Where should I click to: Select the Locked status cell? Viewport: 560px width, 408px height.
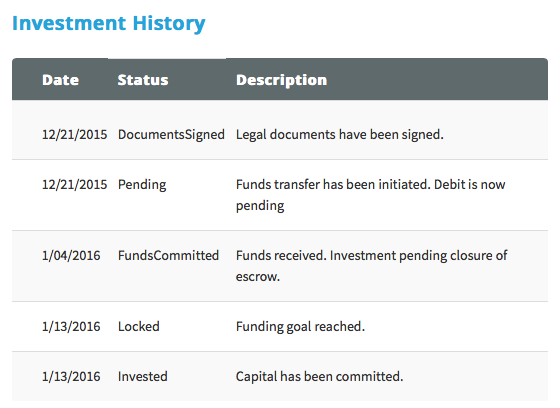click(139, 326)
